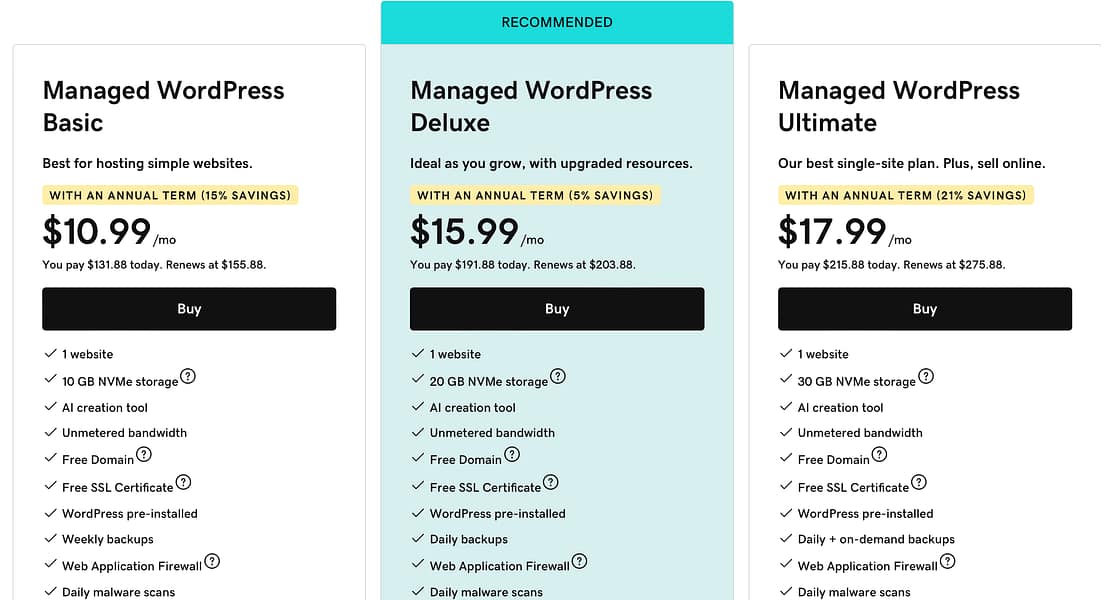This screenshot has height=600, width=1101.
Task: Click the 15% savings annual term badge
Action: tap(170, 195)
